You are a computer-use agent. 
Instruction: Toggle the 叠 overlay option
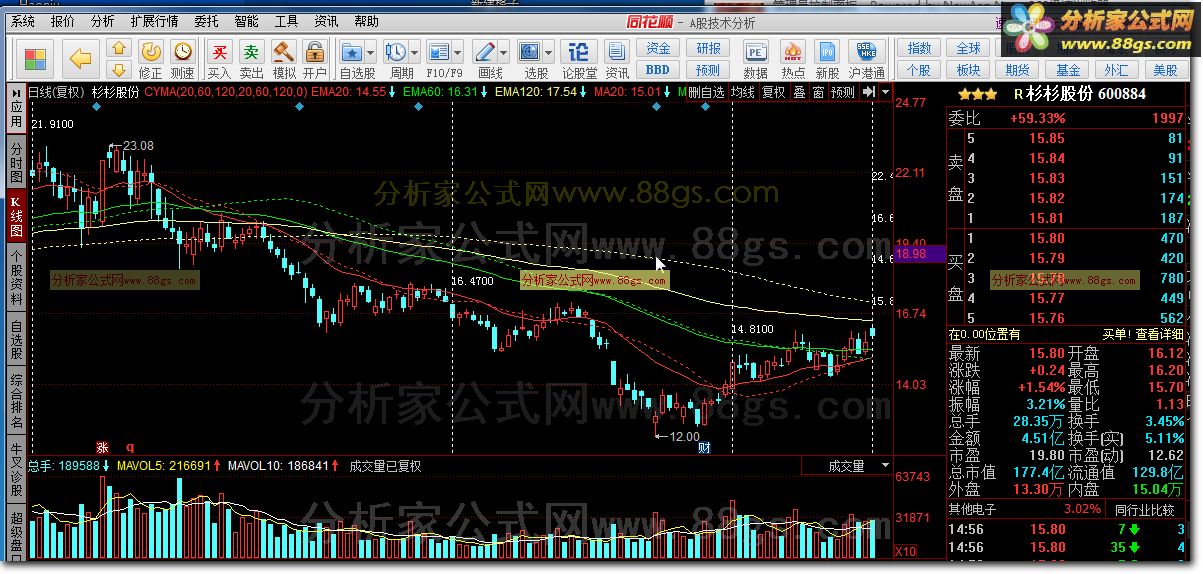click(x=799, y=92)
